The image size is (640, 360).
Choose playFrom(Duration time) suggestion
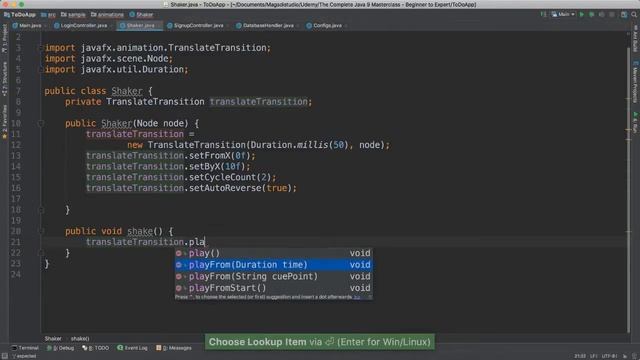click(273, 264)
